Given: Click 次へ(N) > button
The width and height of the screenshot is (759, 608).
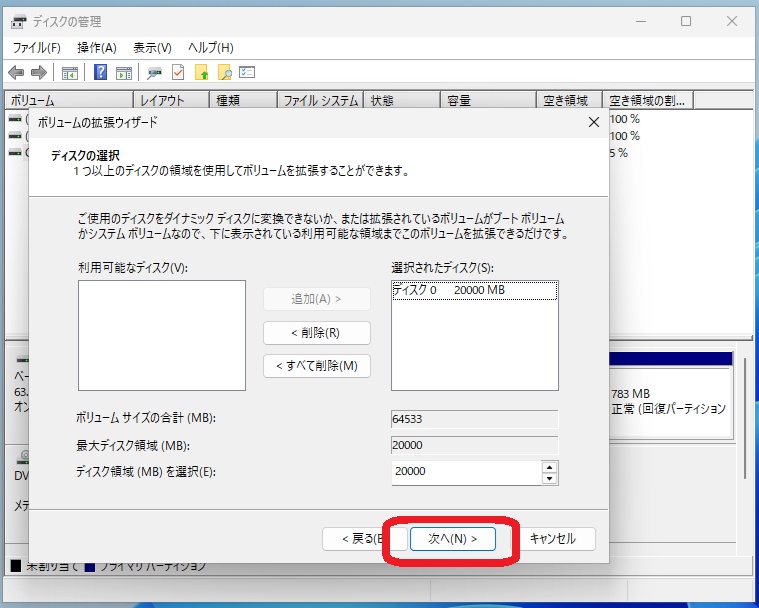Looking at the screenshot, I should 453,539.
